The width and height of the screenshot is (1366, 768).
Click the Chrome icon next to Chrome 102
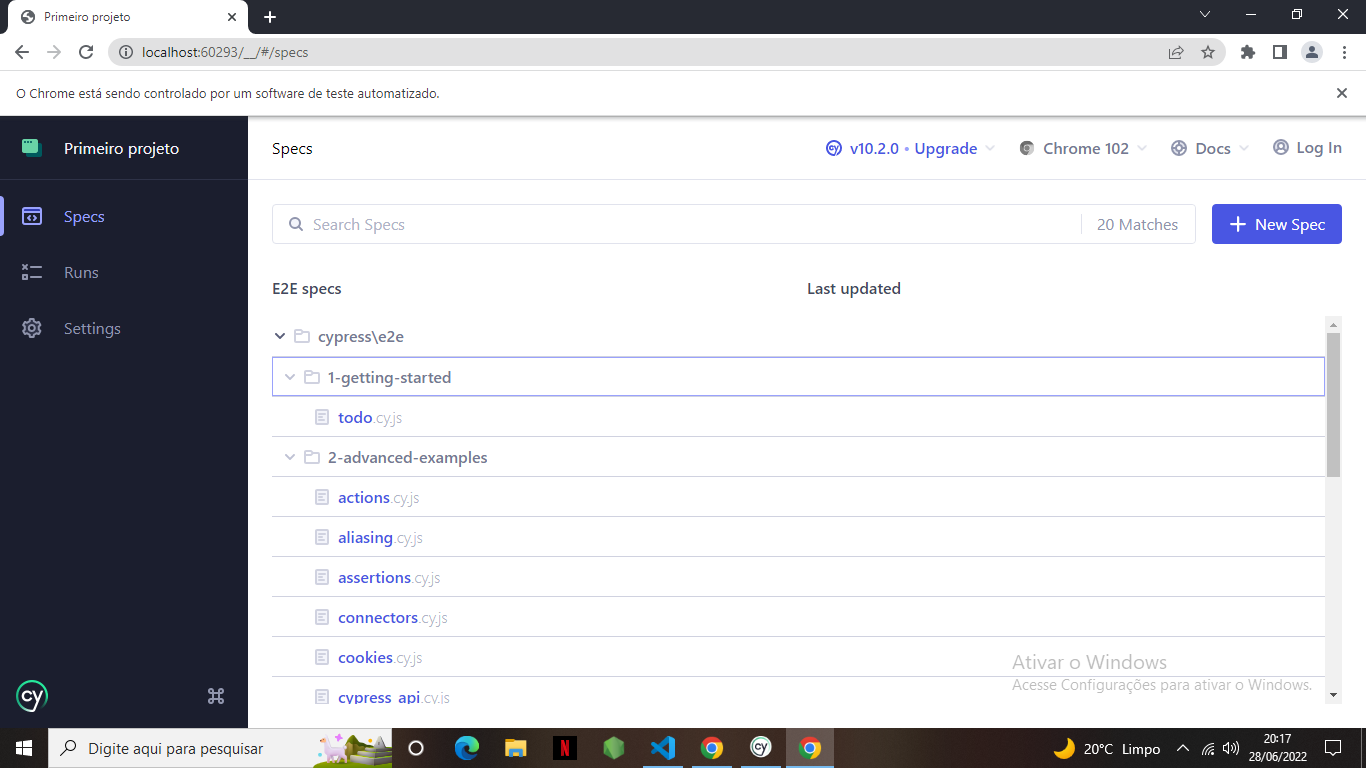[x=1026, y=148]
